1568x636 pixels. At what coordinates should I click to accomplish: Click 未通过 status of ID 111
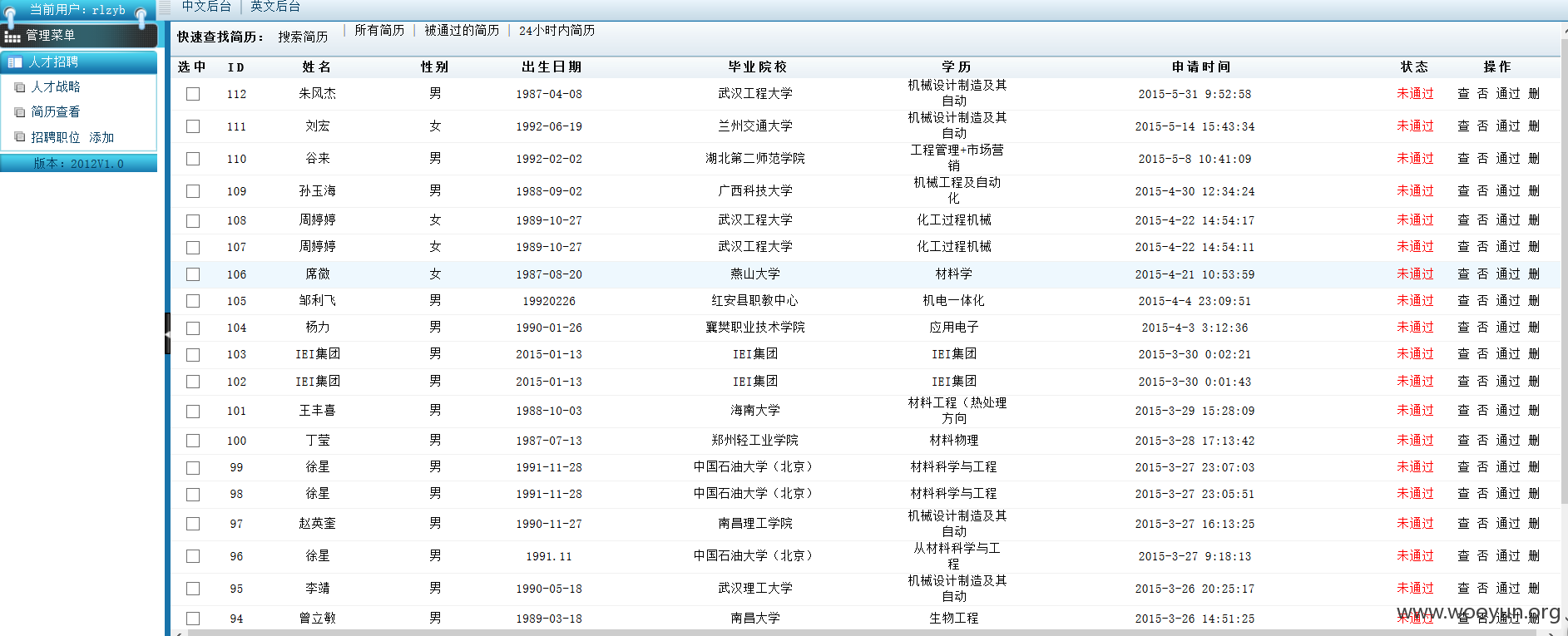coord(1415,126)
